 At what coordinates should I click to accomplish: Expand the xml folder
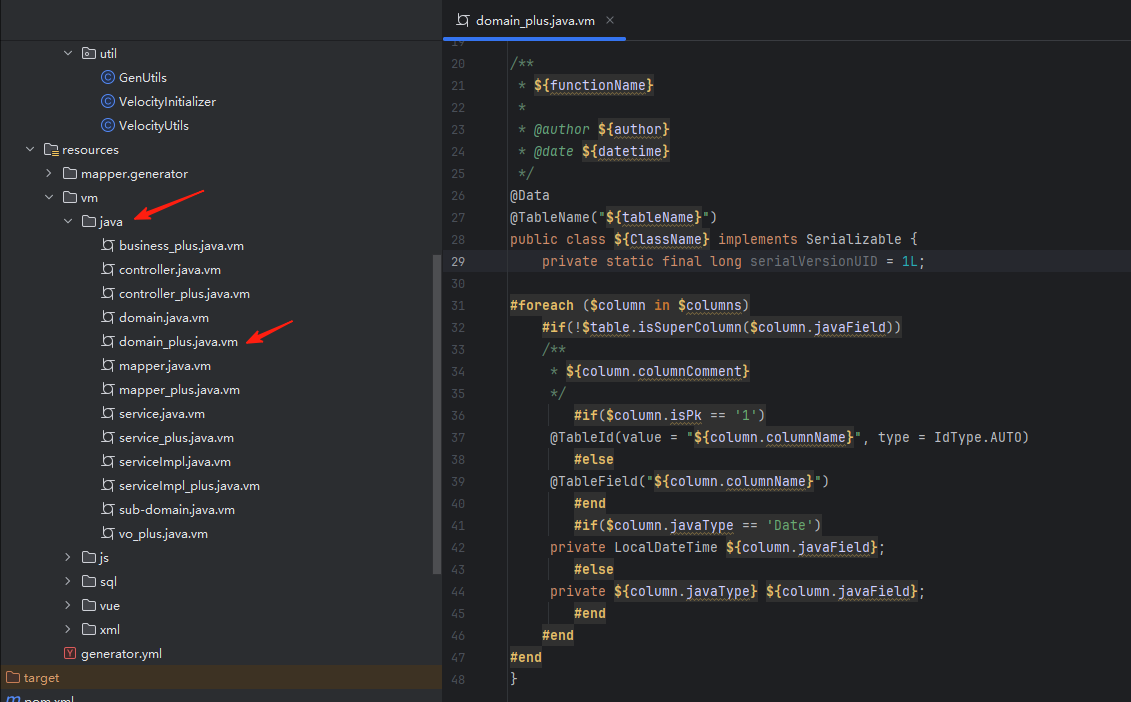coord(68,629)
